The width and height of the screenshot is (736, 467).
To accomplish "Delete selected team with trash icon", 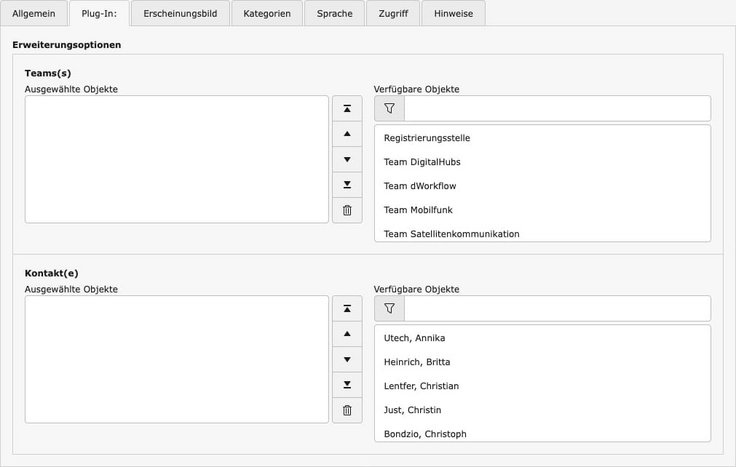I will (x=347, y=210).
